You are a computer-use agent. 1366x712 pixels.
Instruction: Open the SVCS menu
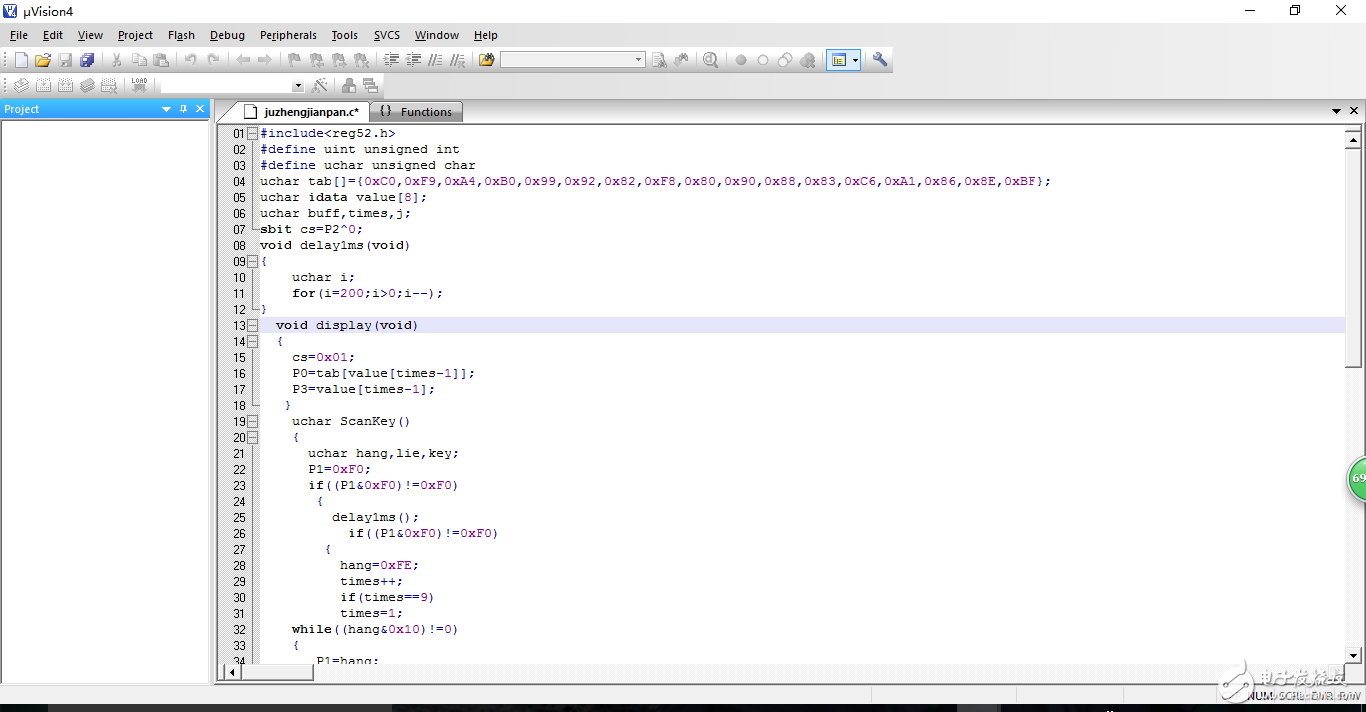pyautogui.click(x=386, y=35)
